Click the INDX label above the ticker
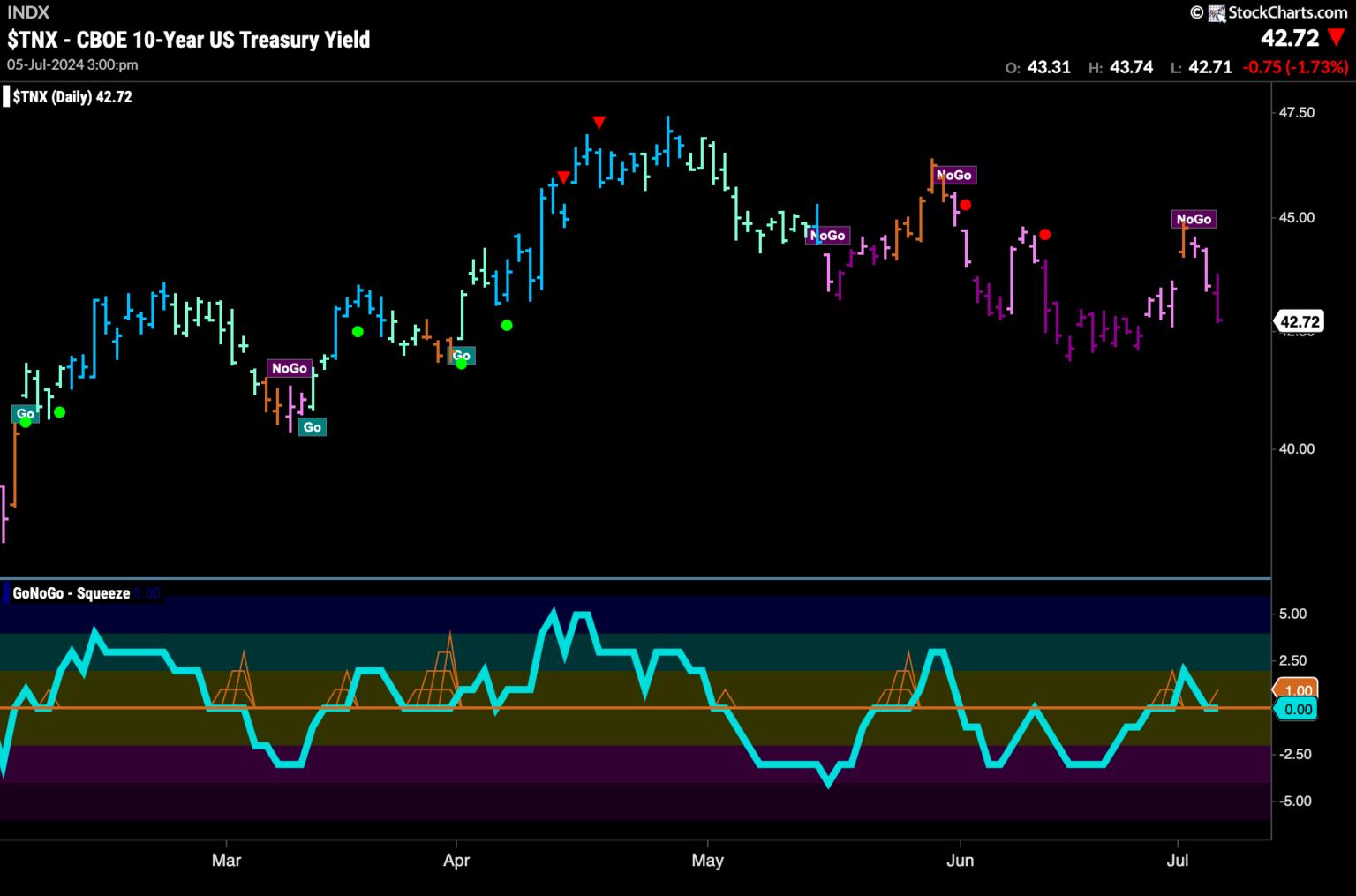This screenshot has width=1356, height=896. [27, 12]
